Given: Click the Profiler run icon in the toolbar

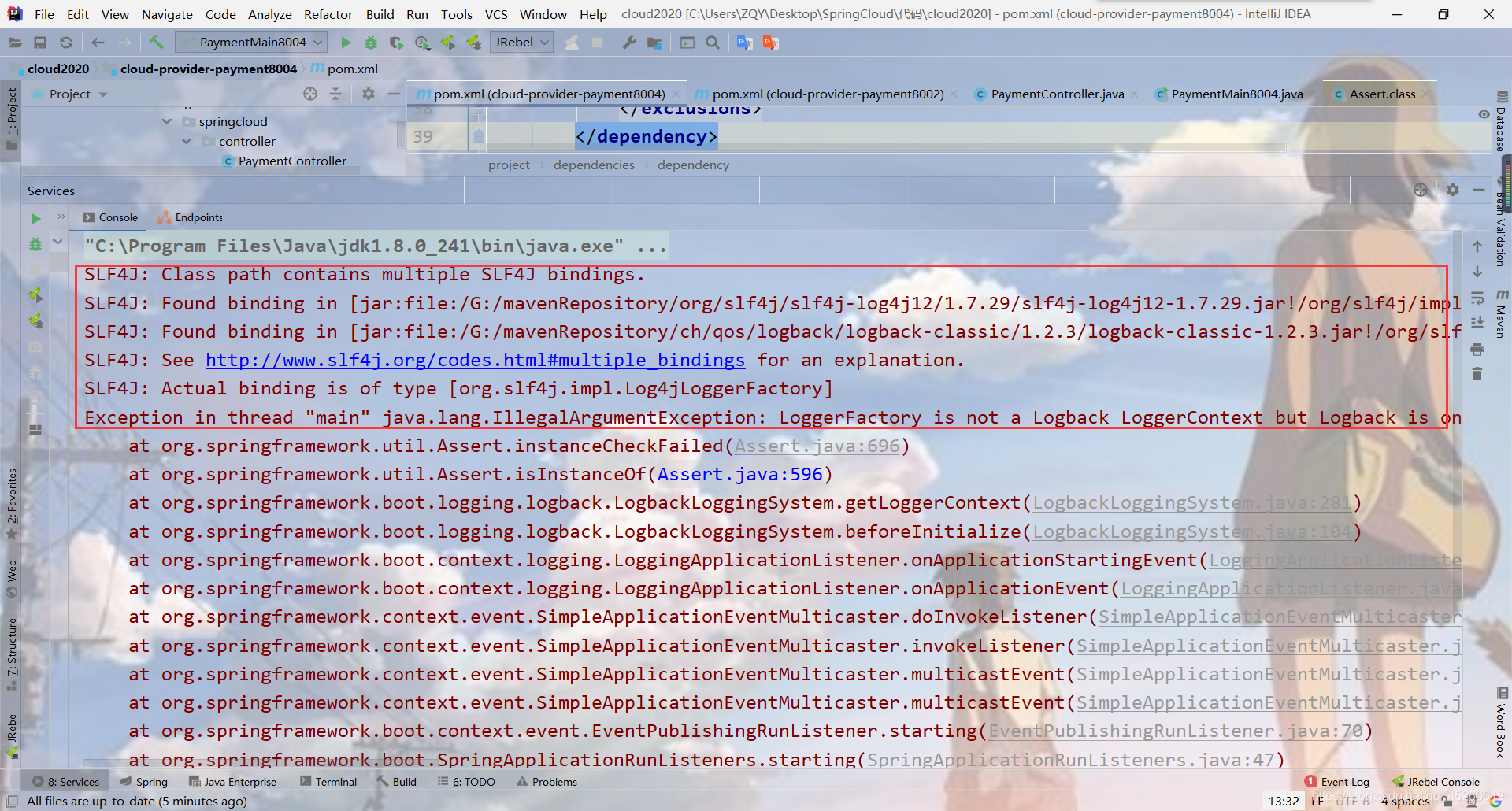Looking at the screenshot, I should pos(422,43).
